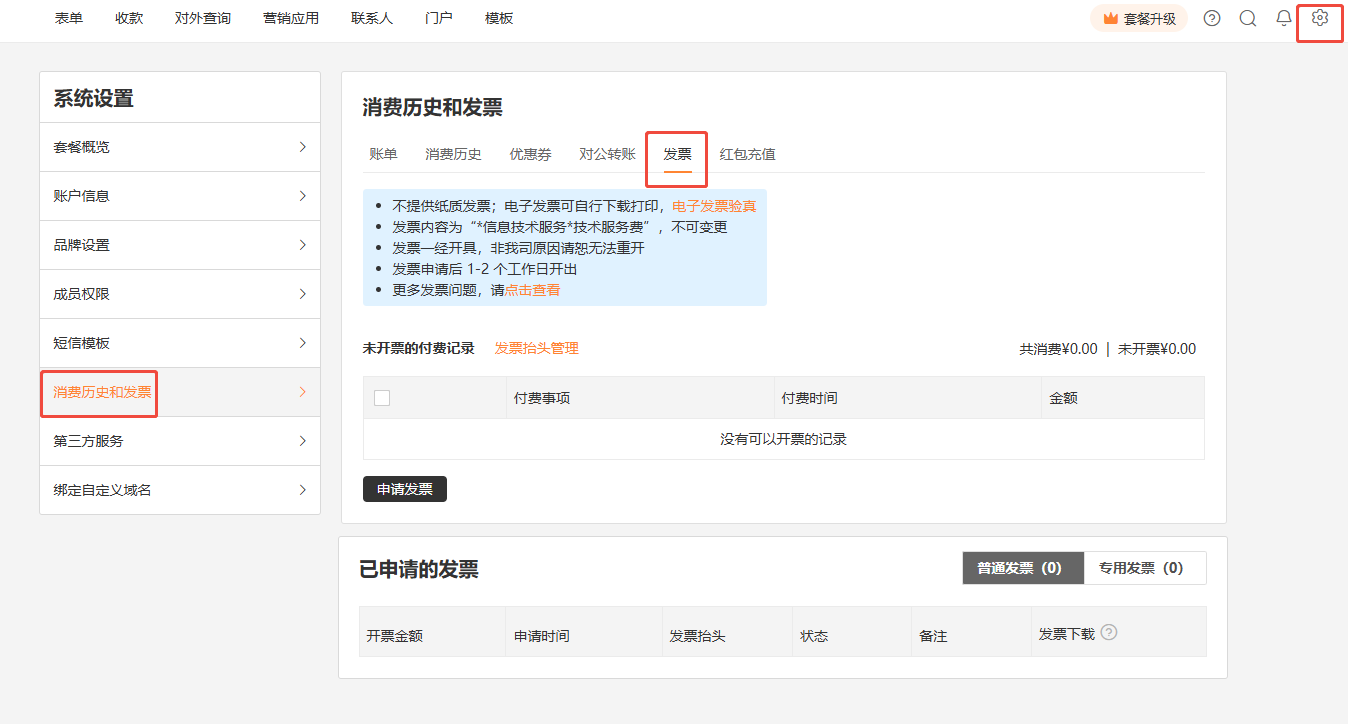The width and height of the screenshot is (1348, 724).
Task: Click the 套餐升级 button
Action: coord(1139,18)
